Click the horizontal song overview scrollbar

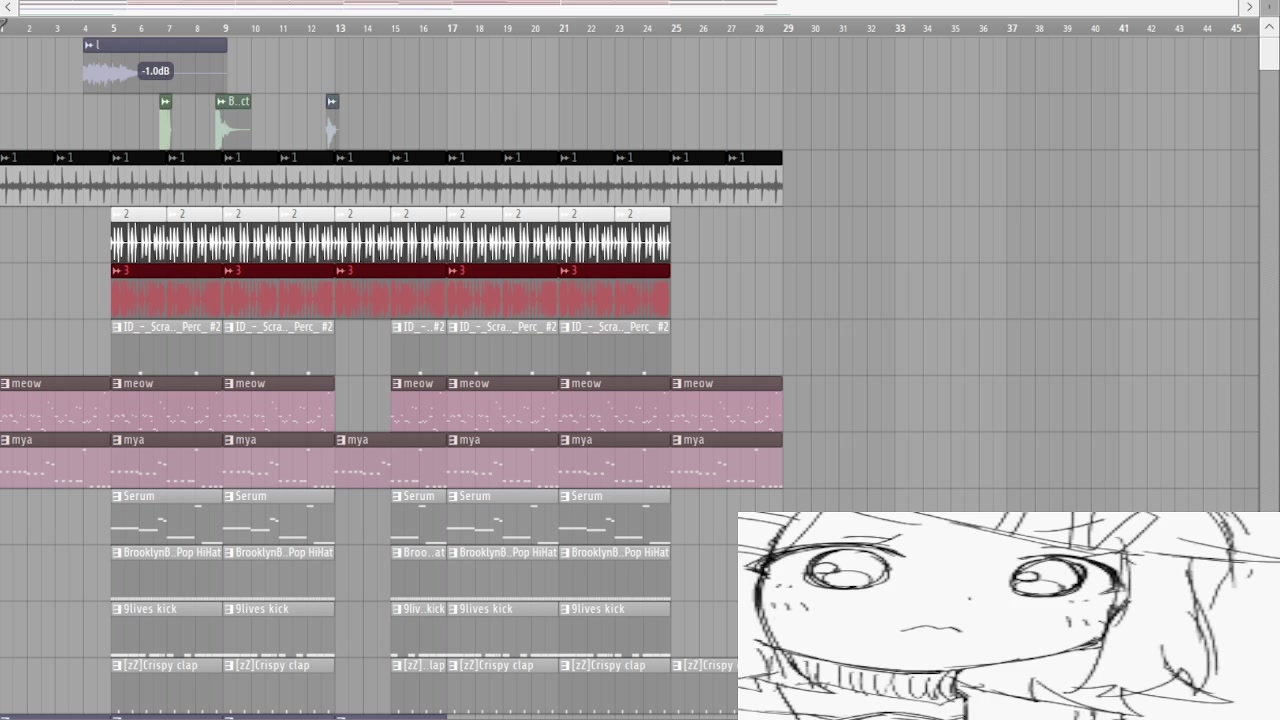[x=629, y=7]
